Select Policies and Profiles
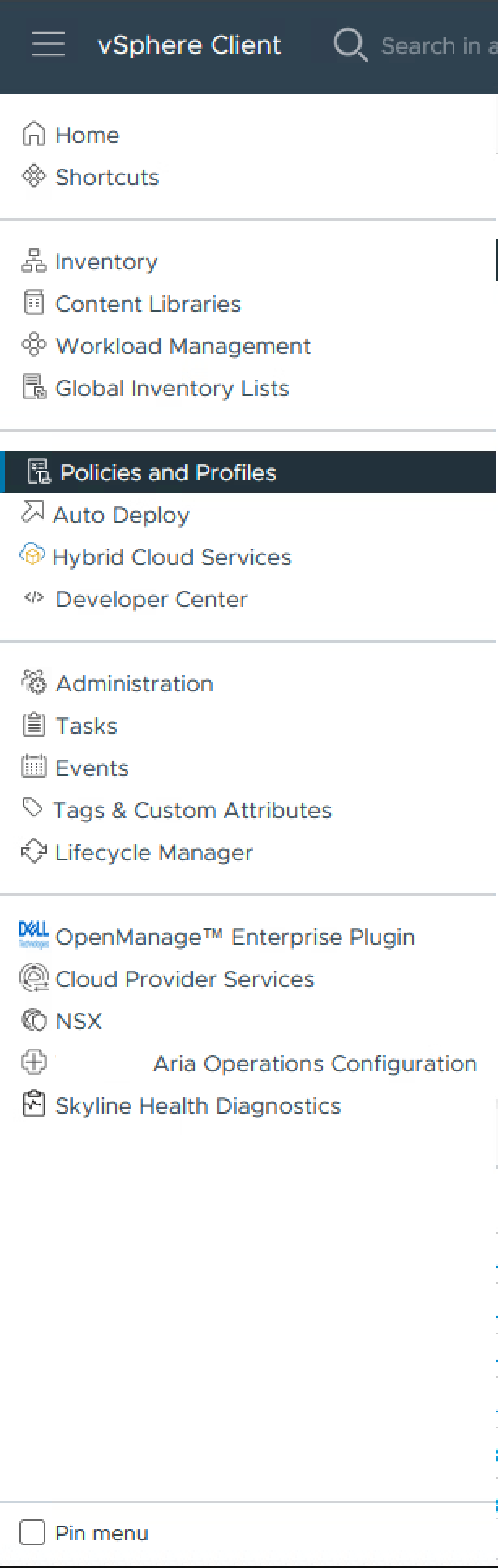Screen dimensions: 498x1568 point(168,472)
